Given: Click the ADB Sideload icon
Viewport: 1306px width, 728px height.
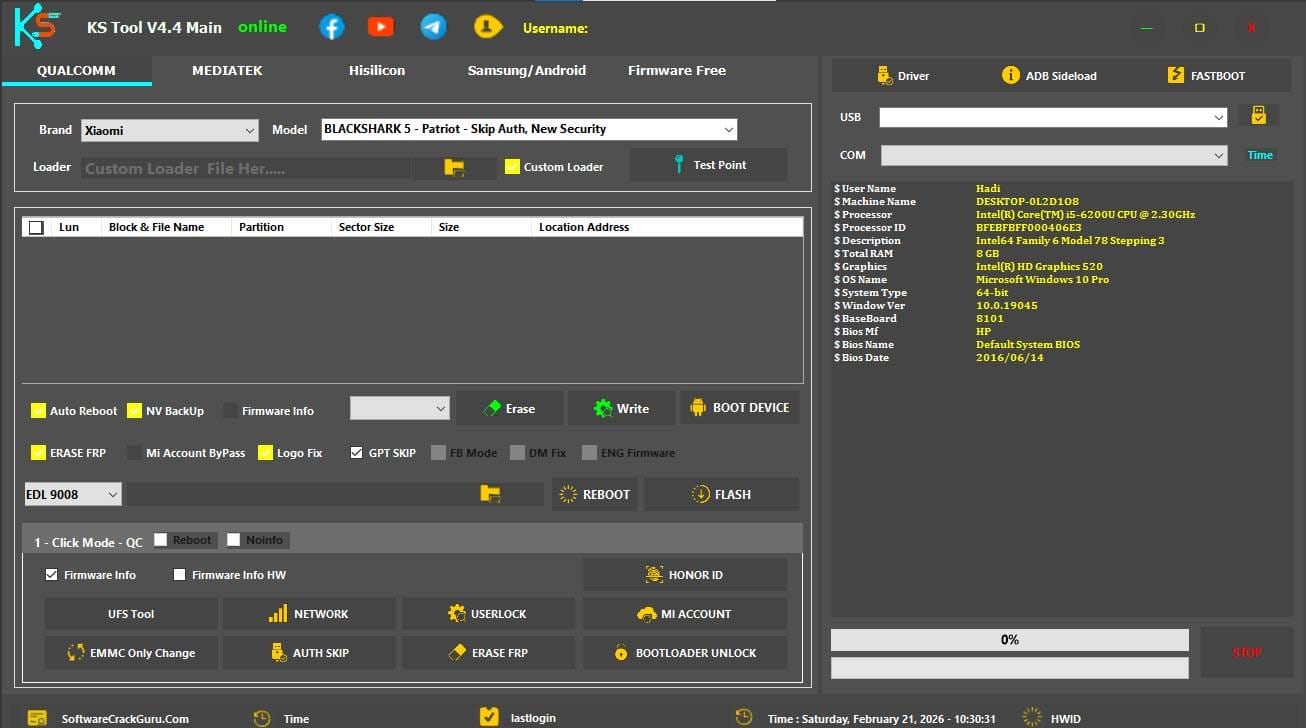Looking at the screenshot, I should pos(1012,74).
